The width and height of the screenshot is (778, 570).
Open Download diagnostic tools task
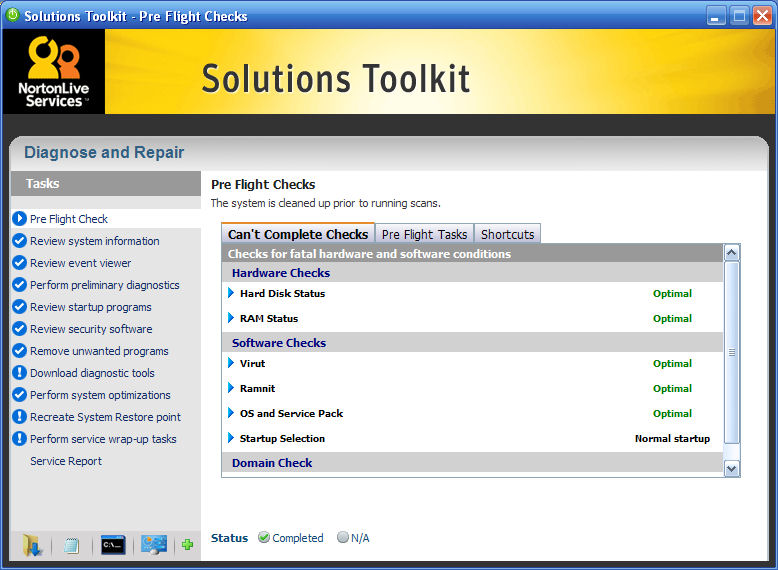coord(92,373)
